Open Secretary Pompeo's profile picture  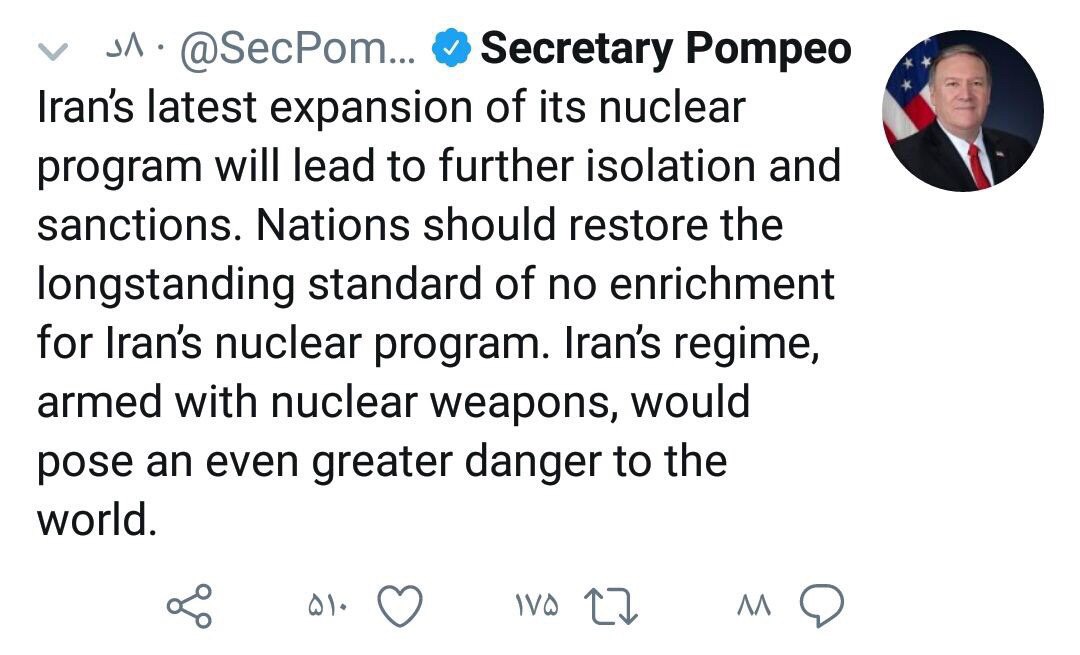[x=962, y=111]
